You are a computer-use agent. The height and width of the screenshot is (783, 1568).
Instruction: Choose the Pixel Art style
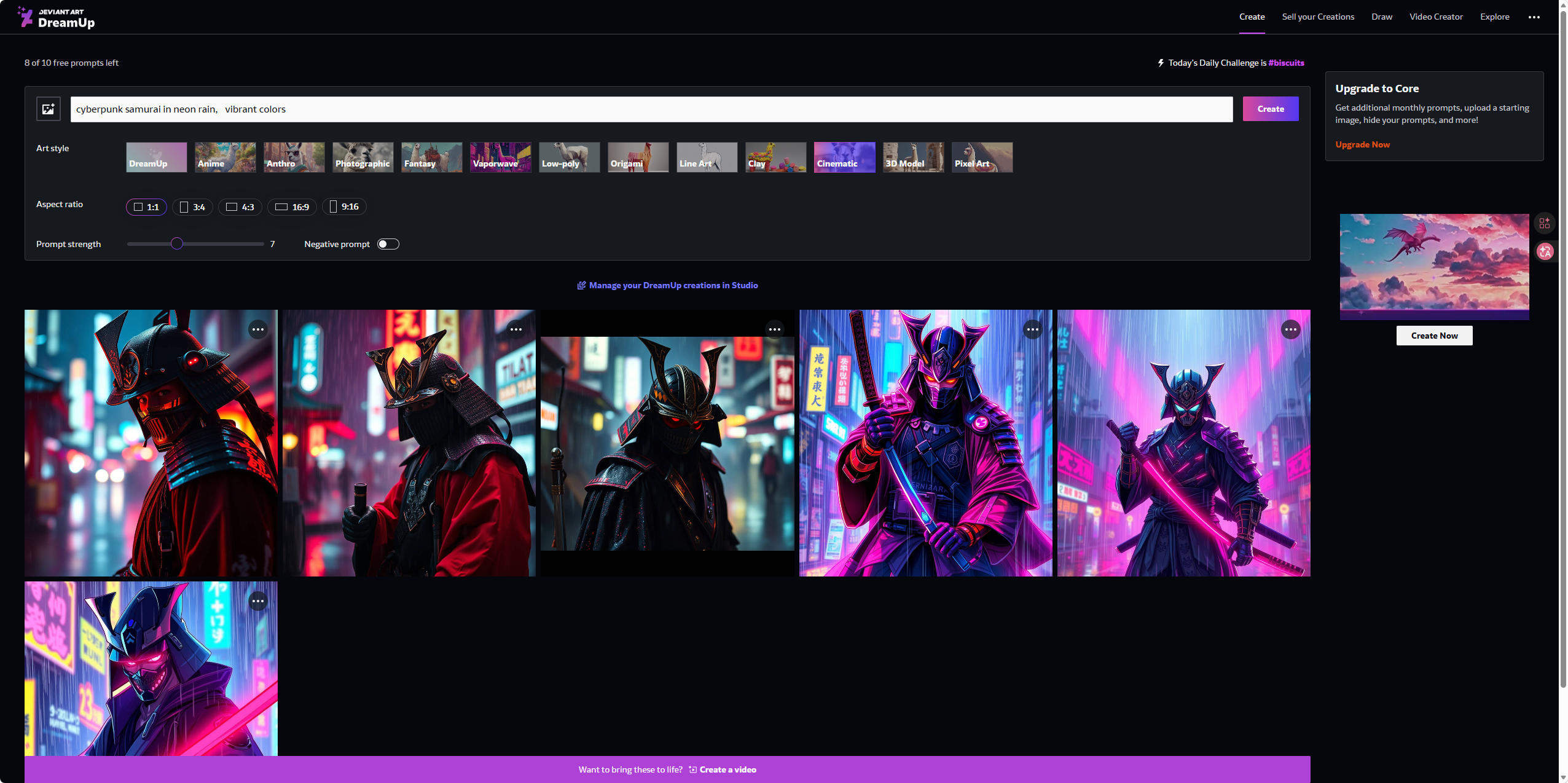tap(982, 157)
